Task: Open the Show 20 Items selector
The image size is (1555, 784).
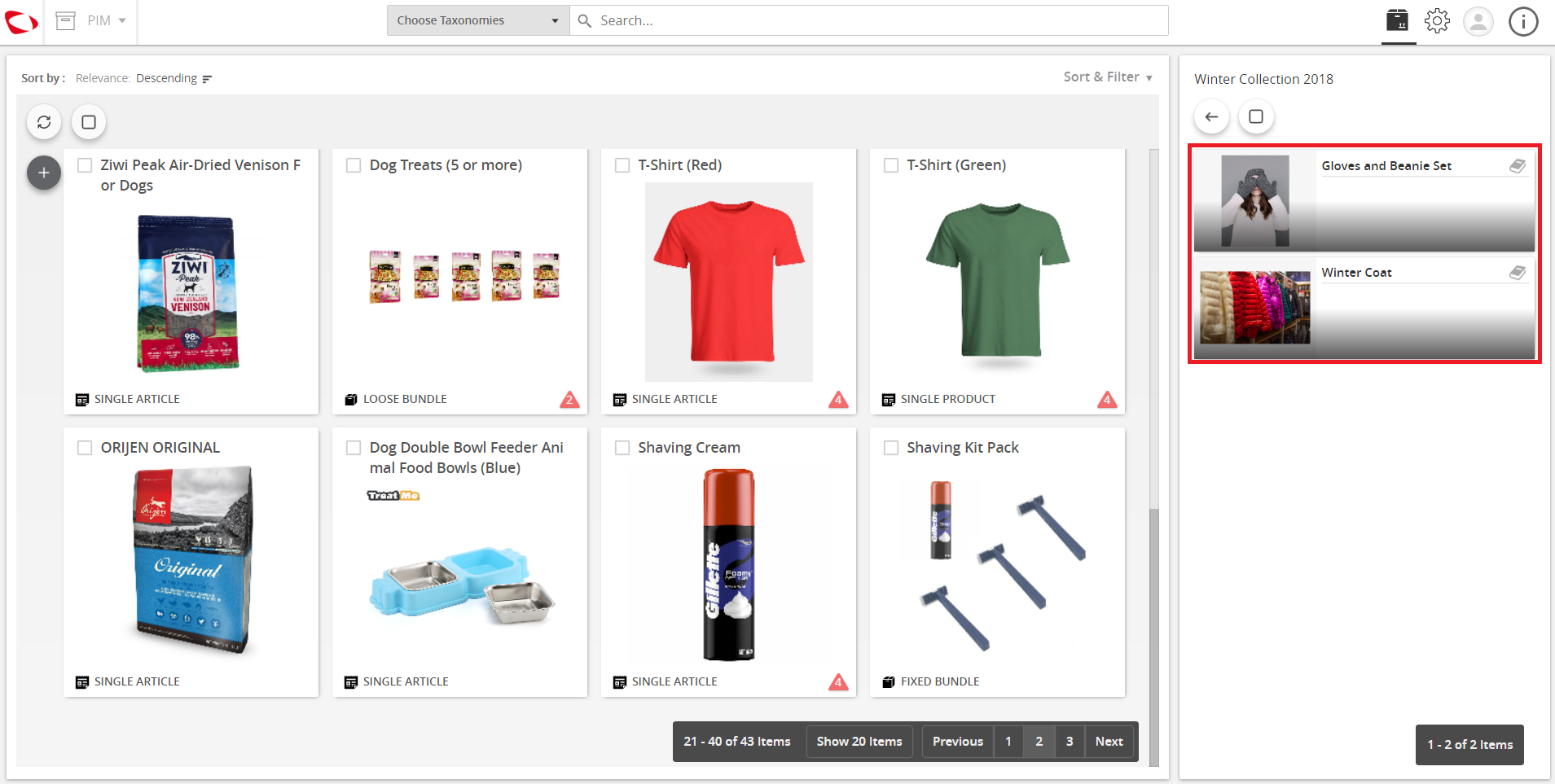Action: [859, 742]
